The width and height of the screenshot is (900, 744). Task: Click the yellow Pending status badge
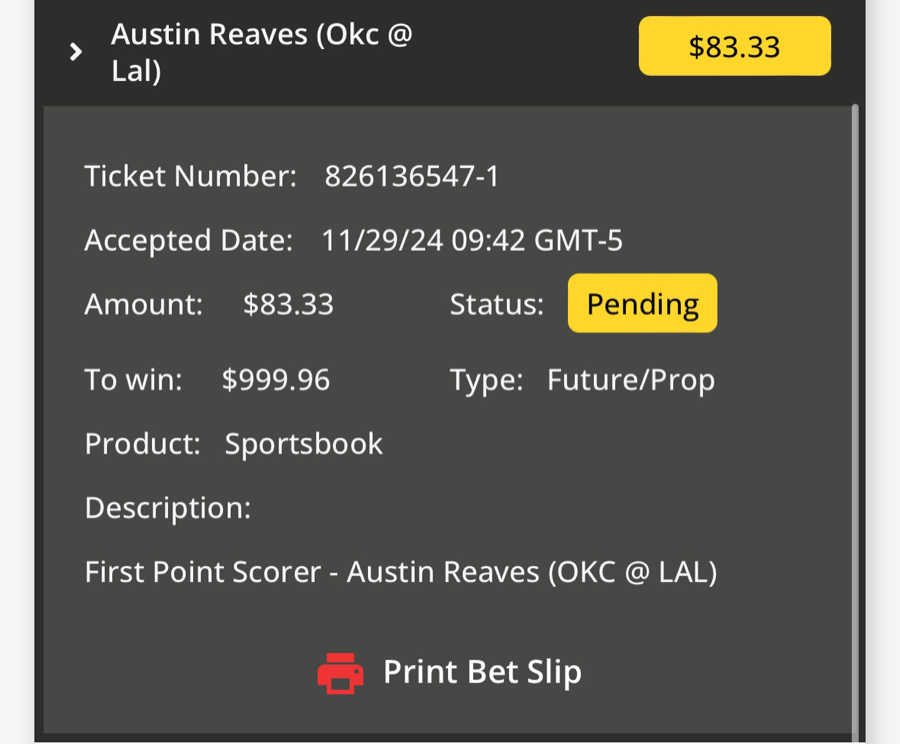[642, 303]
